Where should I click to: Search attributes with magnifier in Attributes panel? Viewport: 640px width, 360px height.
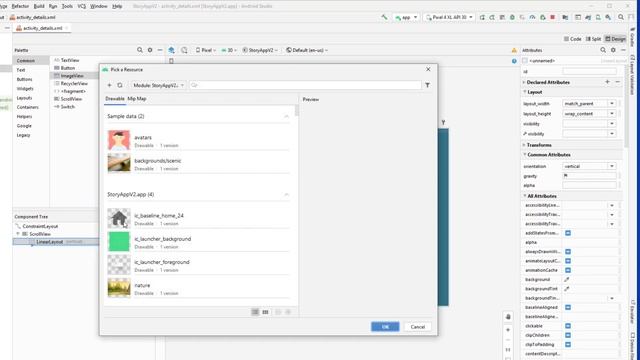[x=603, y=50]
